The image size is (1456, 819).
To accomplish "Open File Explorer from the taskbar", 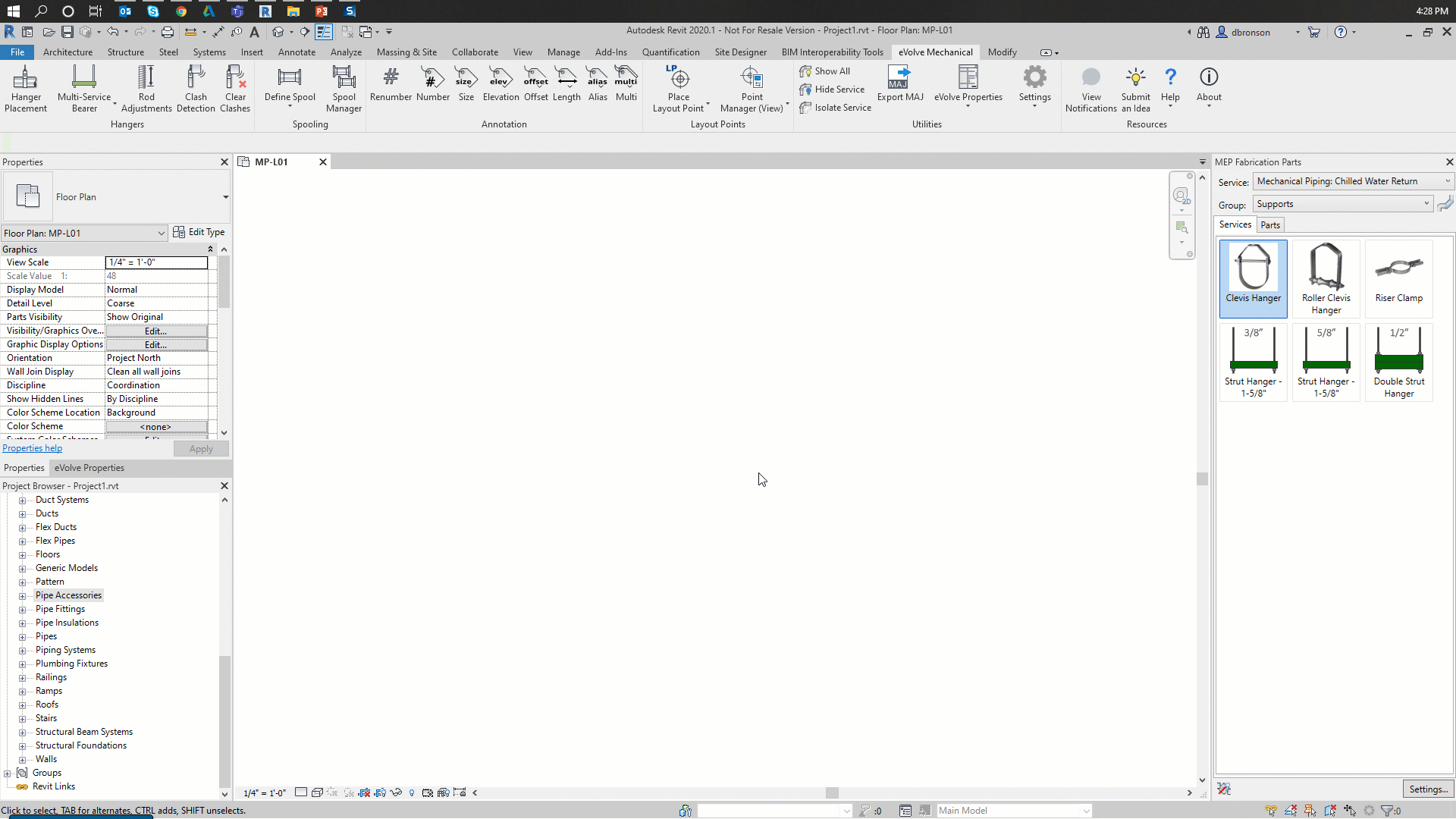I will [x=293, y=11].
